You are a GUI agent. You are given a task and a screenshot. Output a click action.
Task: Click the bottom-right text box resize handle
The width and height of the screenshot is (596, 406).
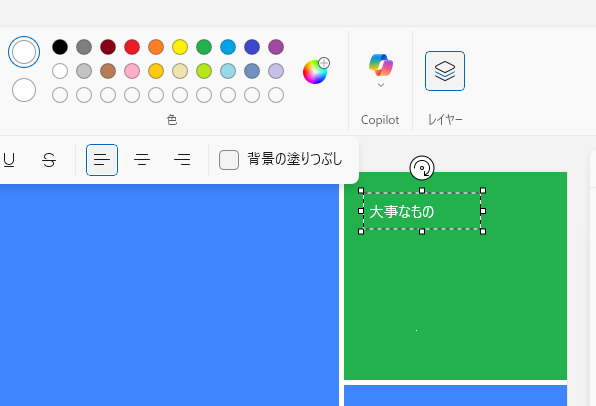tap(483, 232)
